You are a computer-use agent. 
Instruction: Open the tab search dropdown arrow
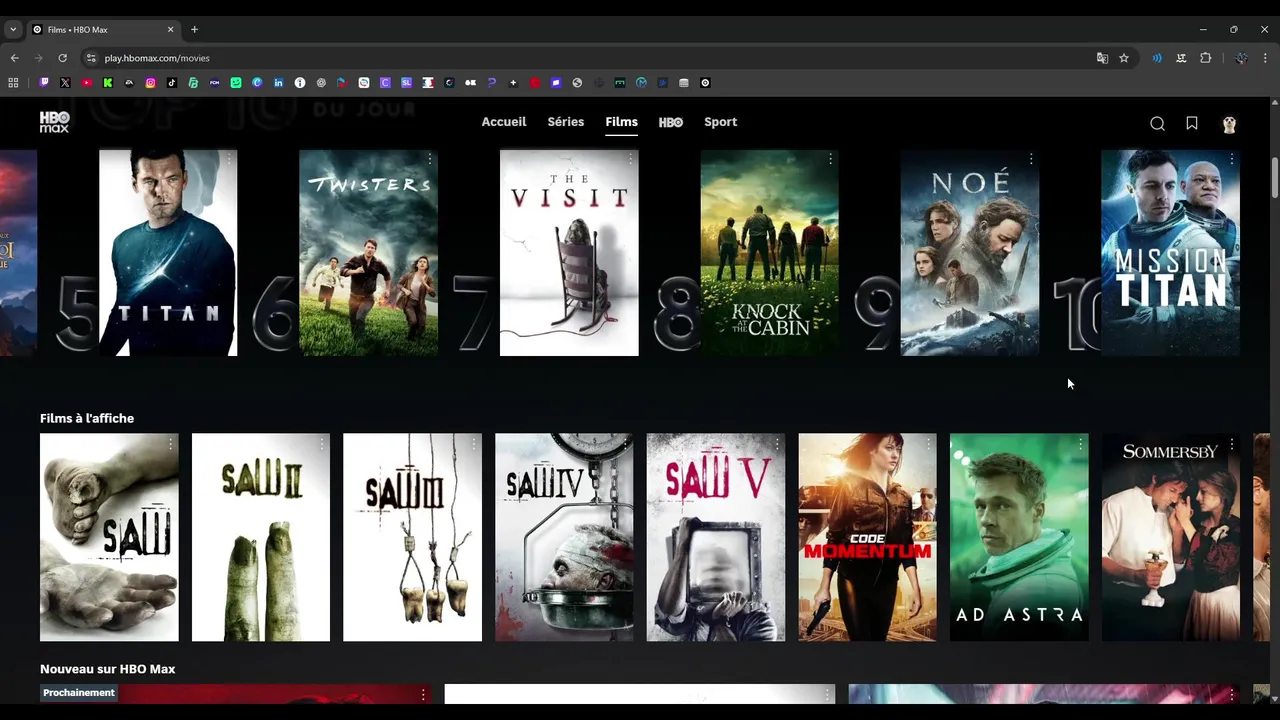pyautogui.click(x=13, y=29)
